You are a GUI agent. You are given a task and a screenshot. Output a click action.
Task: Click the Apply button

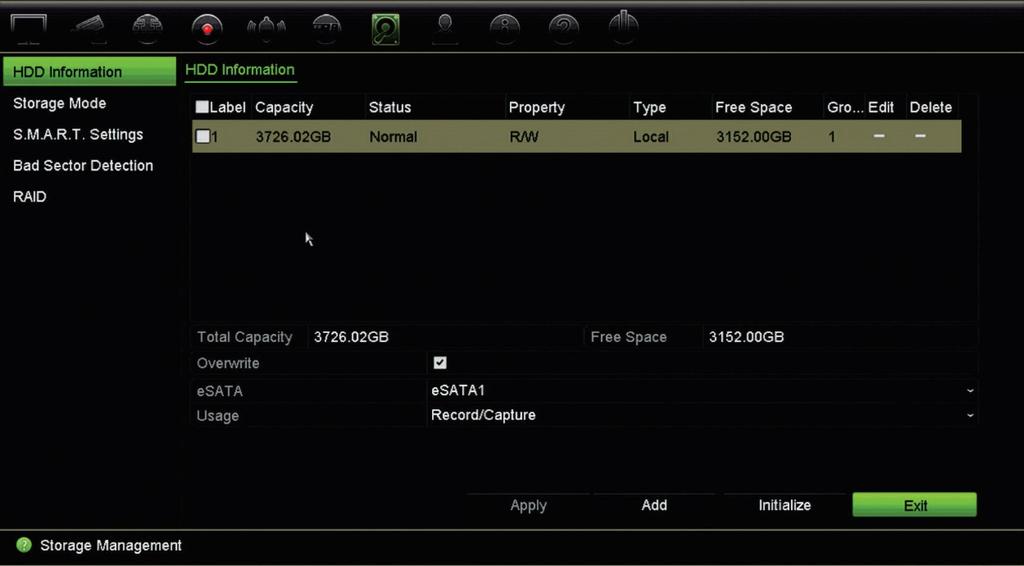[528, 505]
